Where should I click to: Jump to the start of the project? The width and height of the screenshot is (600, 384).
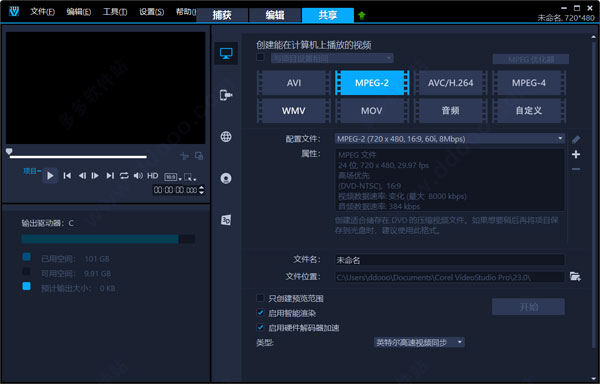[67, 176]
